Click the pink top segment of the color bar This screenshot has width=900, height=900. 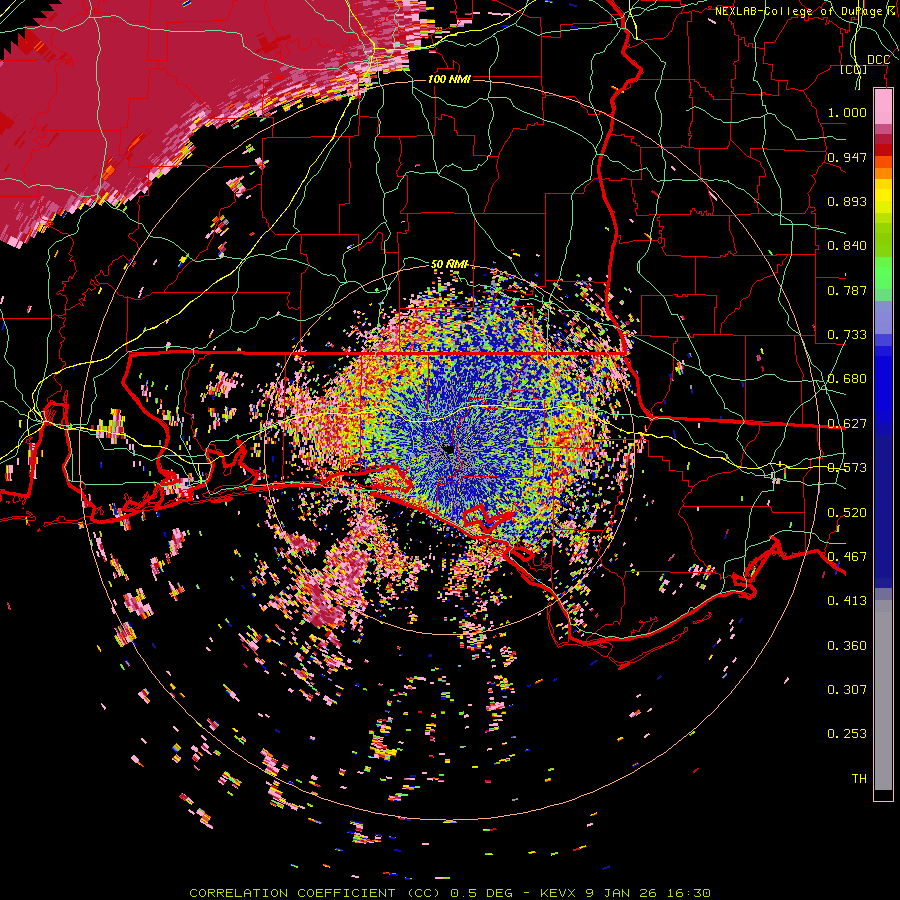tap(883, 106)
